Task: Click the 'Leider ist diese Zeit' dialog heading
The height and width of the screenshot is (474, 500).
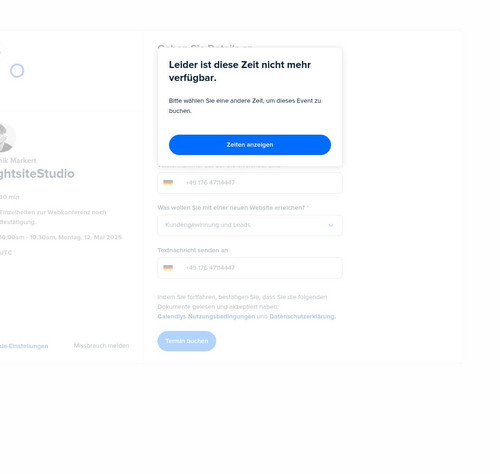Action: (x=240, y=71)
